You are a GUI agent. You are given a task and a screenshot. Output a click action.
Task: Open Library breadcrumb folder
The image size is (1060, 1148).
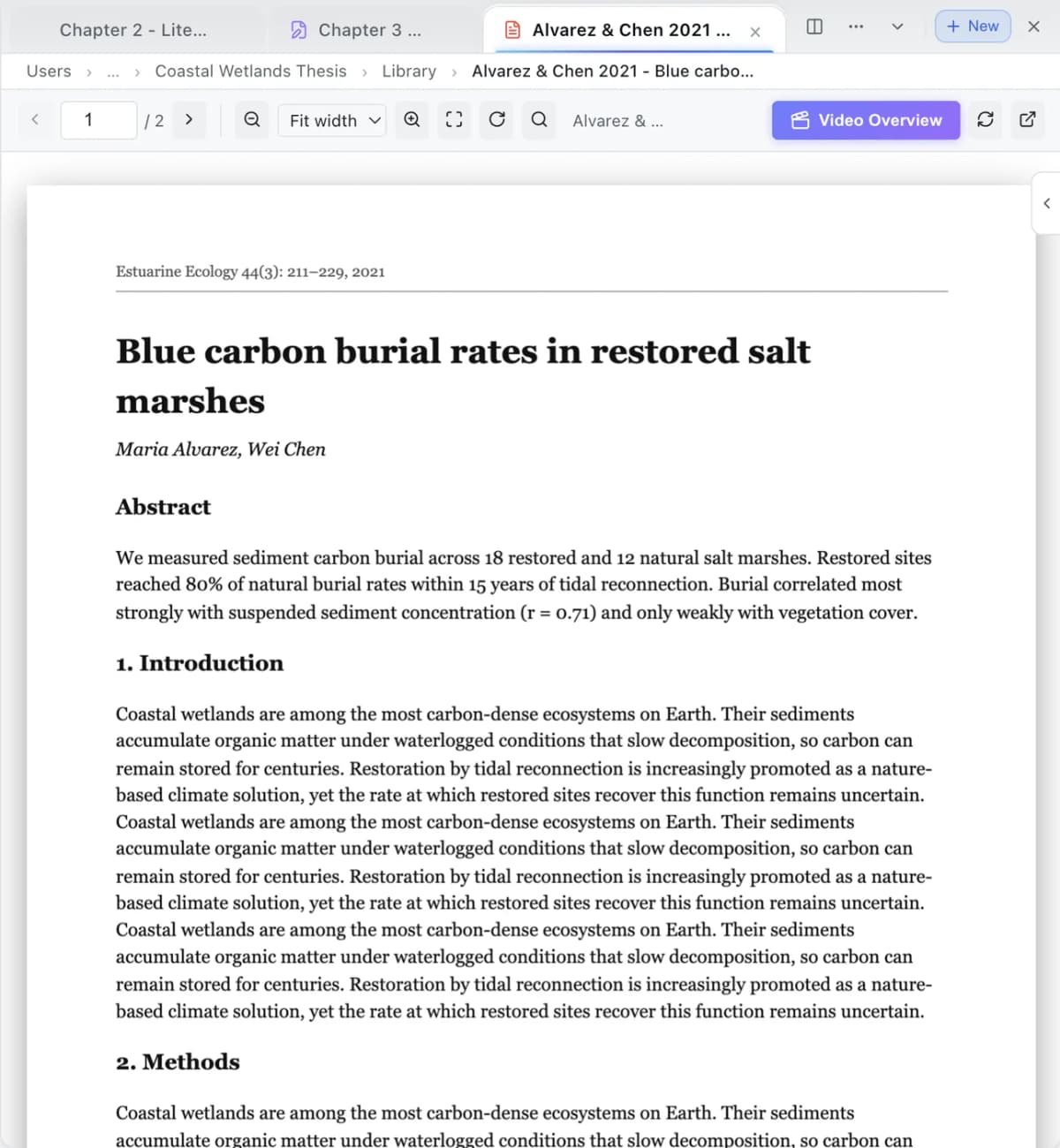coord(409,72)
